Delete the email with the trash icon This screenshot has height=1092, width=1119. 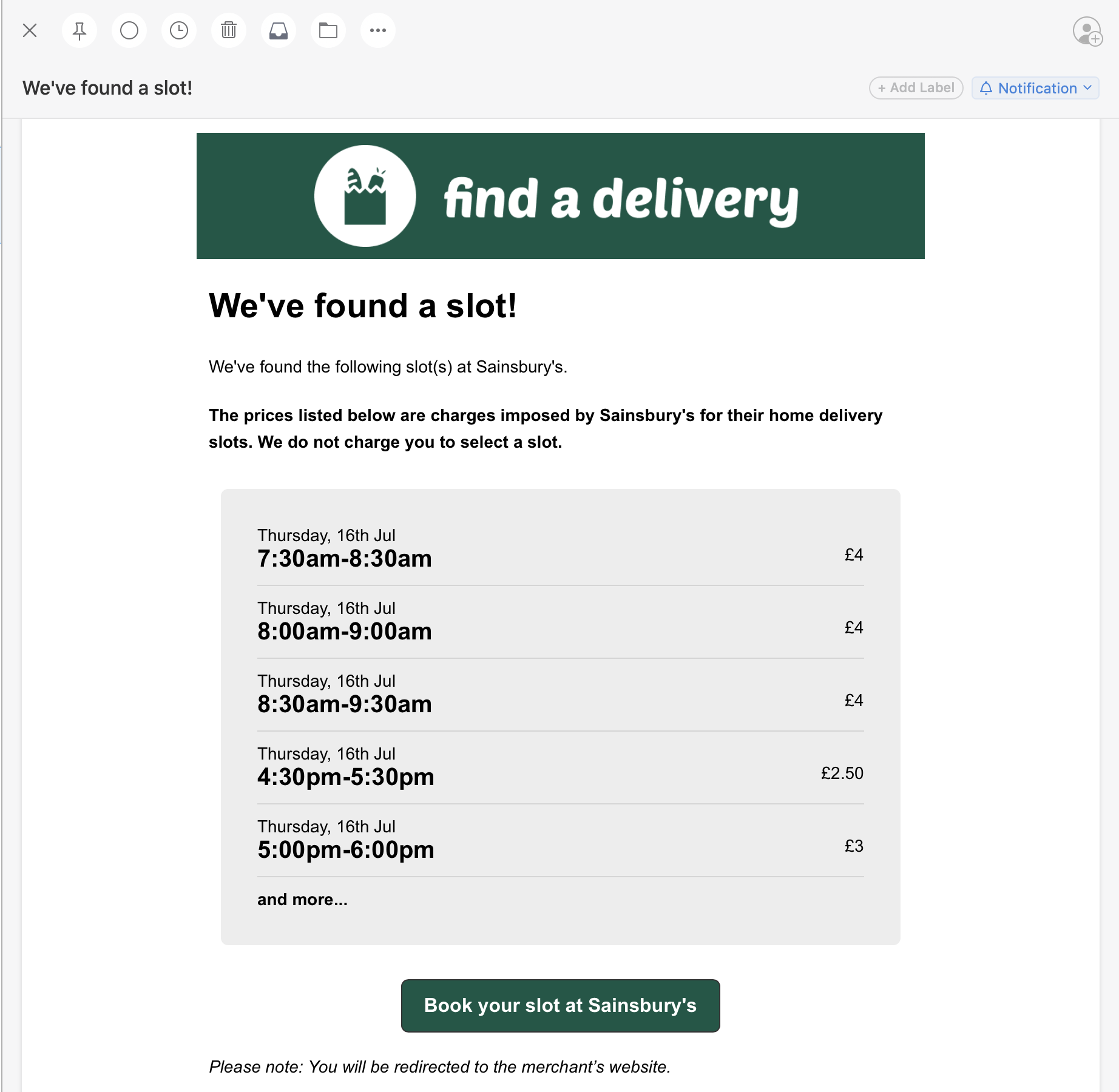click(x=228, y=30)
